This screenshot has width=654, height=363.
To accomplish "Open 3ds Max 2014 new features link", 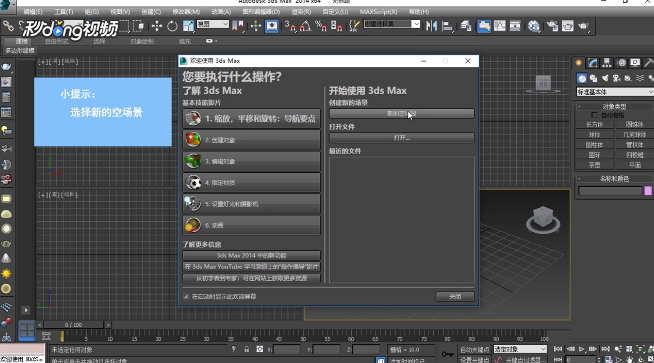I will tap(252, 255).
